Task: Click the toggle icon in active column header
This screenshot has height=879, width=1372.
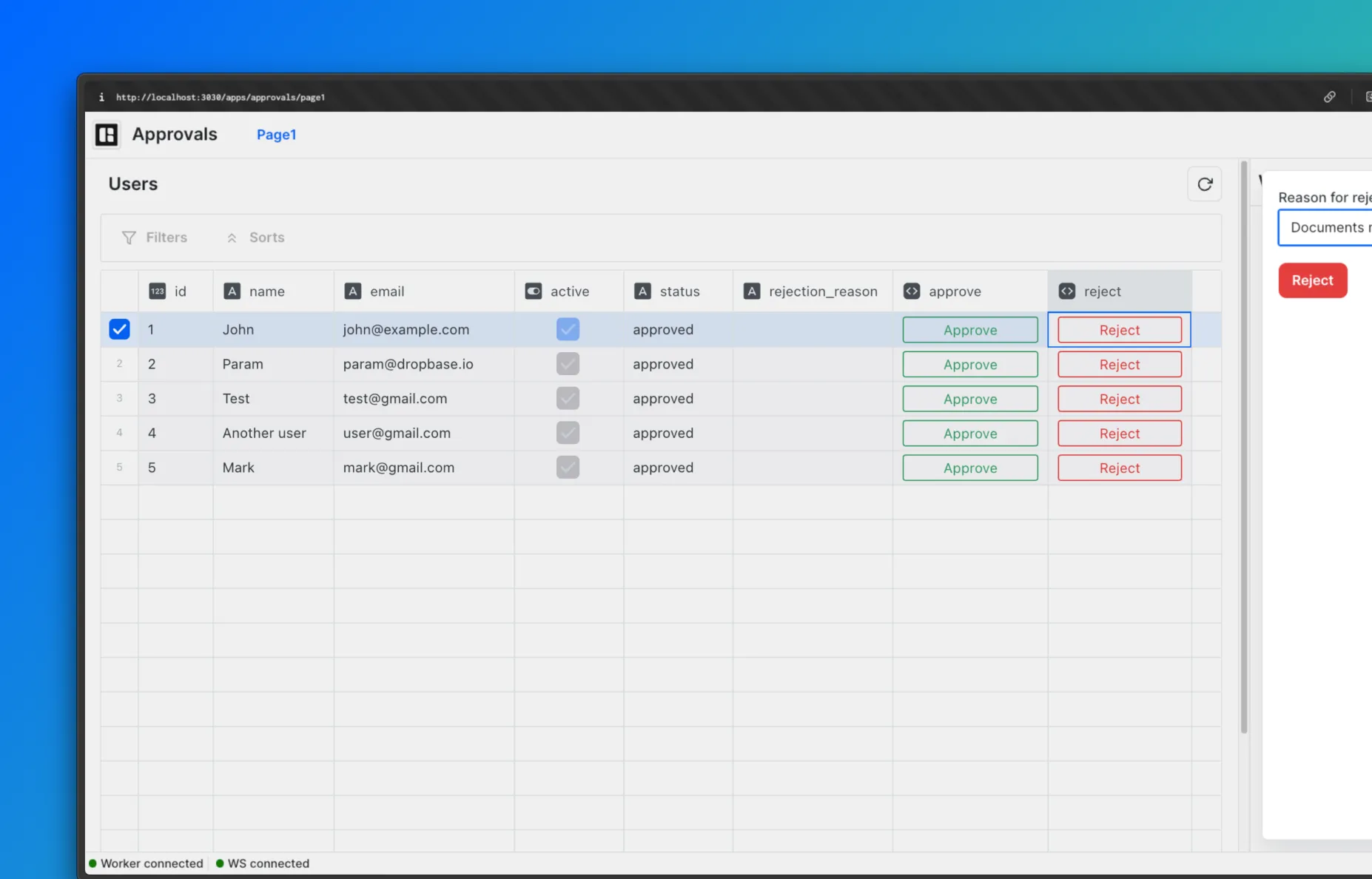Action: click(x=533, y=291)
